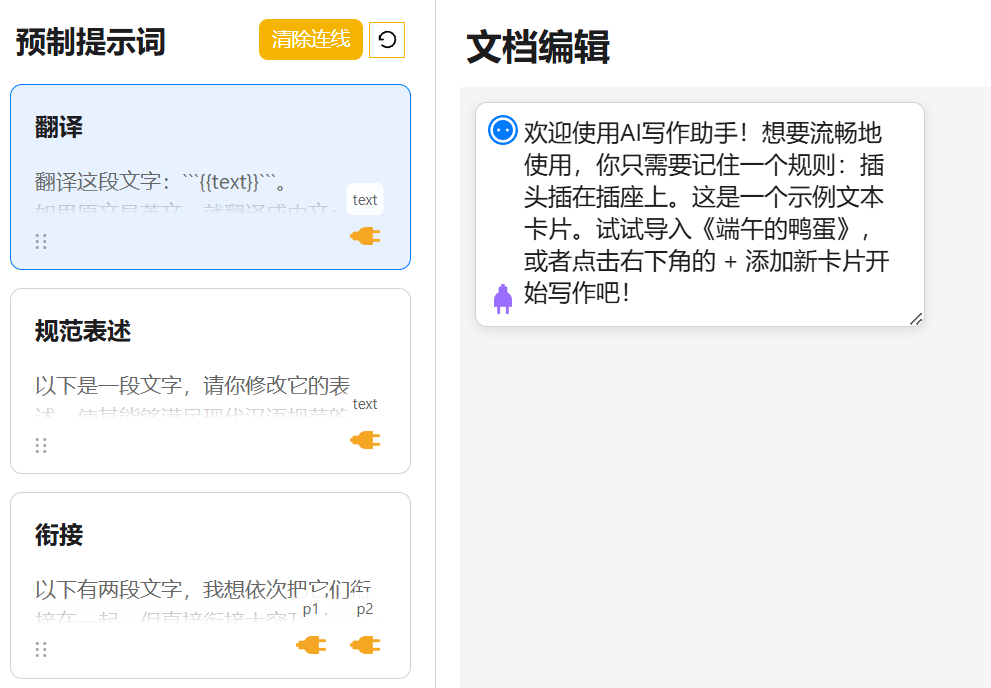Click the 清除连线 button
This screenshot has height=688, width=991.
click(x=310, y=40)
